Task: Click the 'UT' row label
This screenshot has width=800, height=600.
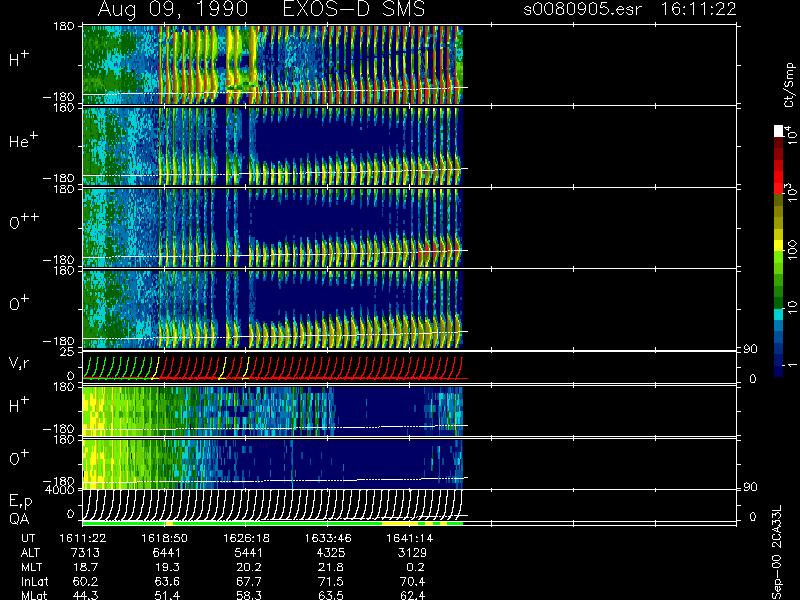Action: [x=28, y=538]
